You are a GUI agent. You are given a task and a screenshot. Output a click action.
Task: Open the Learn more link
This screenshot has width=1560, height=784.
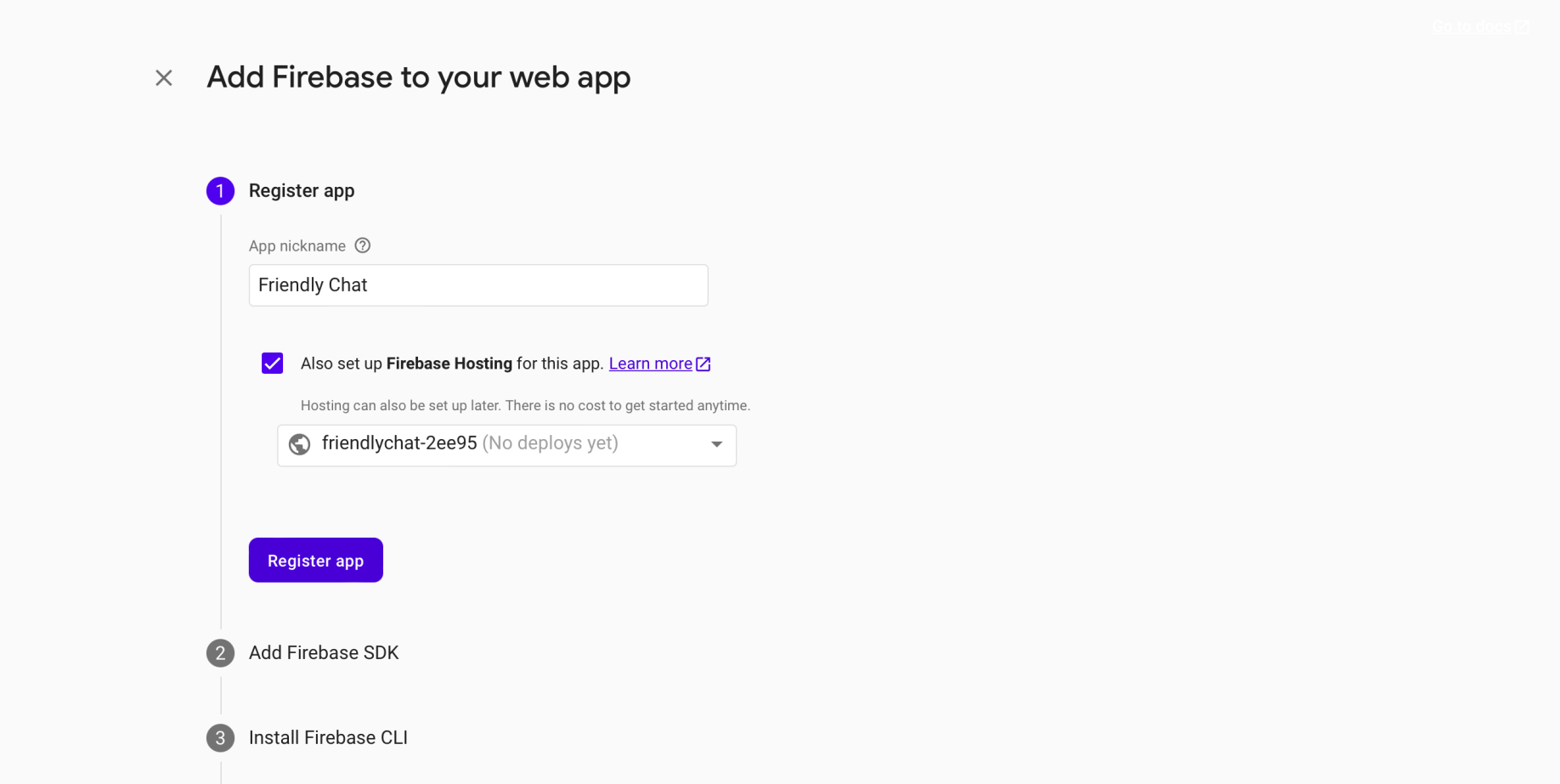click(650, 364)
